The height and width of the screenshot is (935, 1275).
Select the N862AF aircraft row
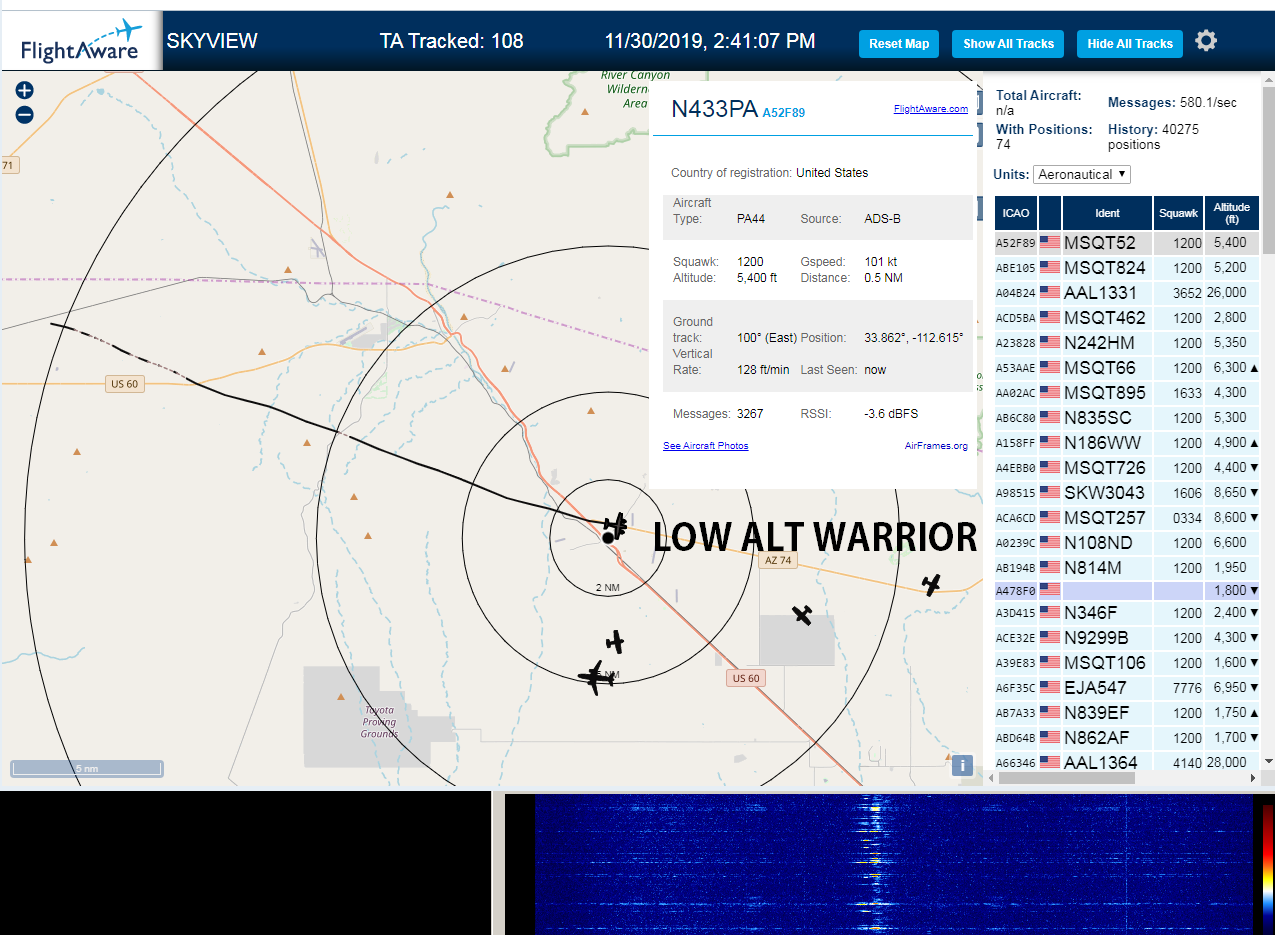tap(1127, 738)
